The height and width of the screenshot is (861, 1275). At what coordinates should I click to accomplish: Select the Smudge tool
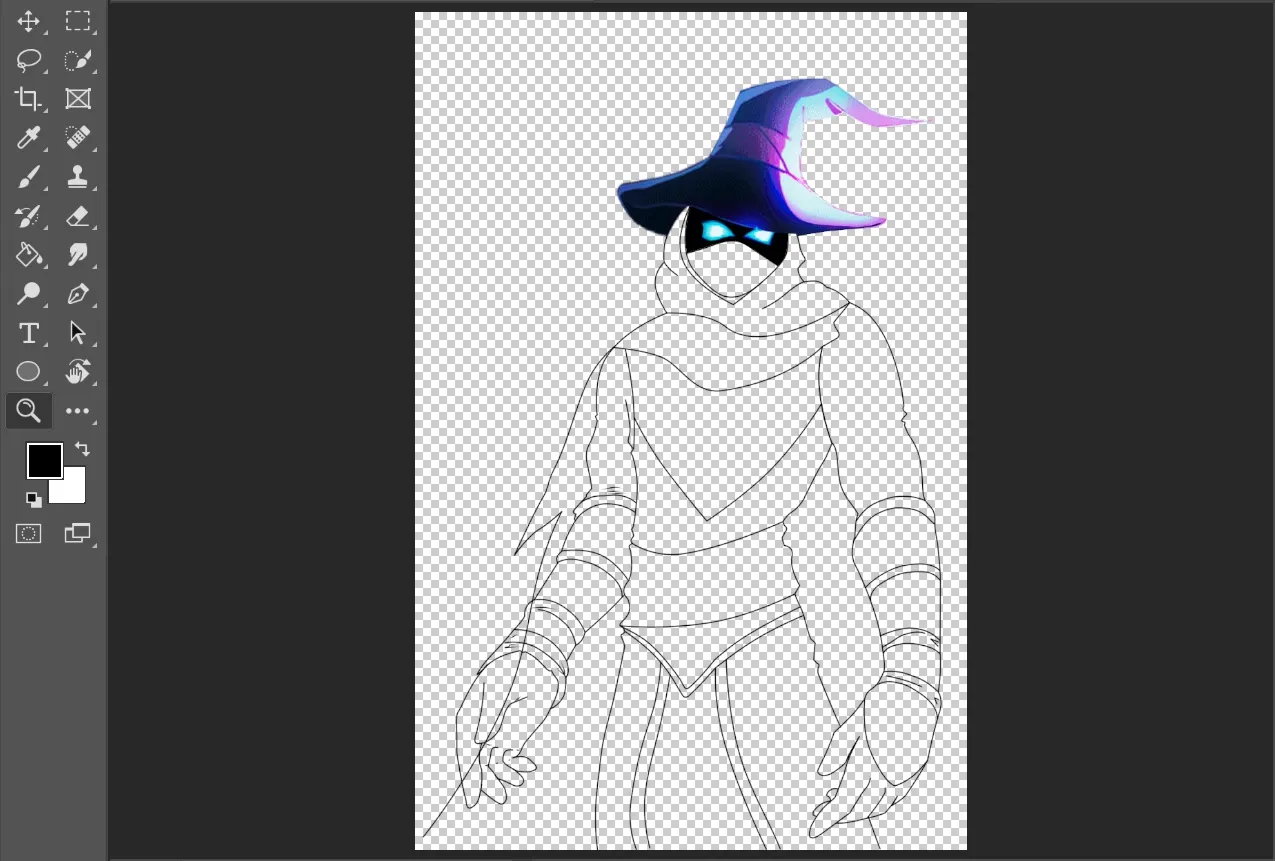click(77, 255)
